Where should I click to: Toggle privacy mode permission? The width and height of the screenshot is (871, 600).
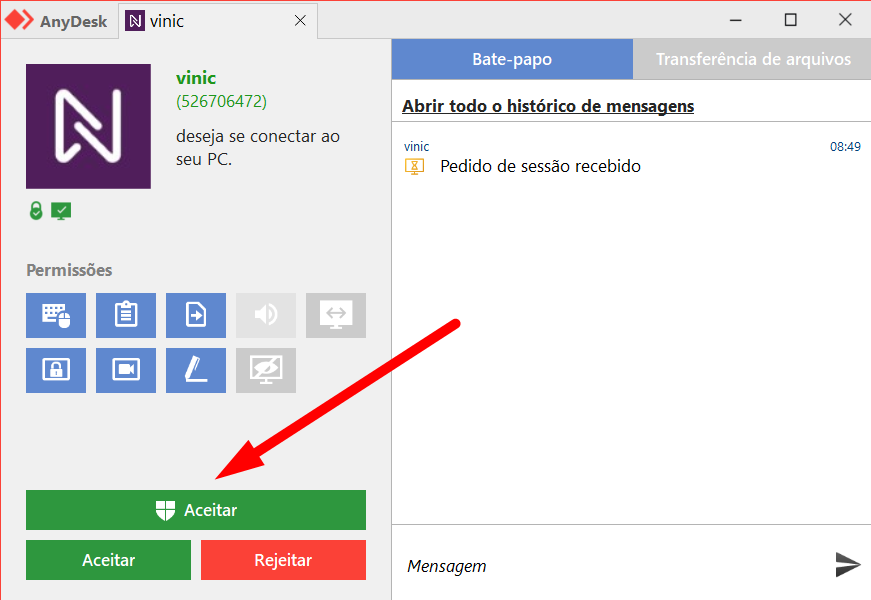(266, 370)
